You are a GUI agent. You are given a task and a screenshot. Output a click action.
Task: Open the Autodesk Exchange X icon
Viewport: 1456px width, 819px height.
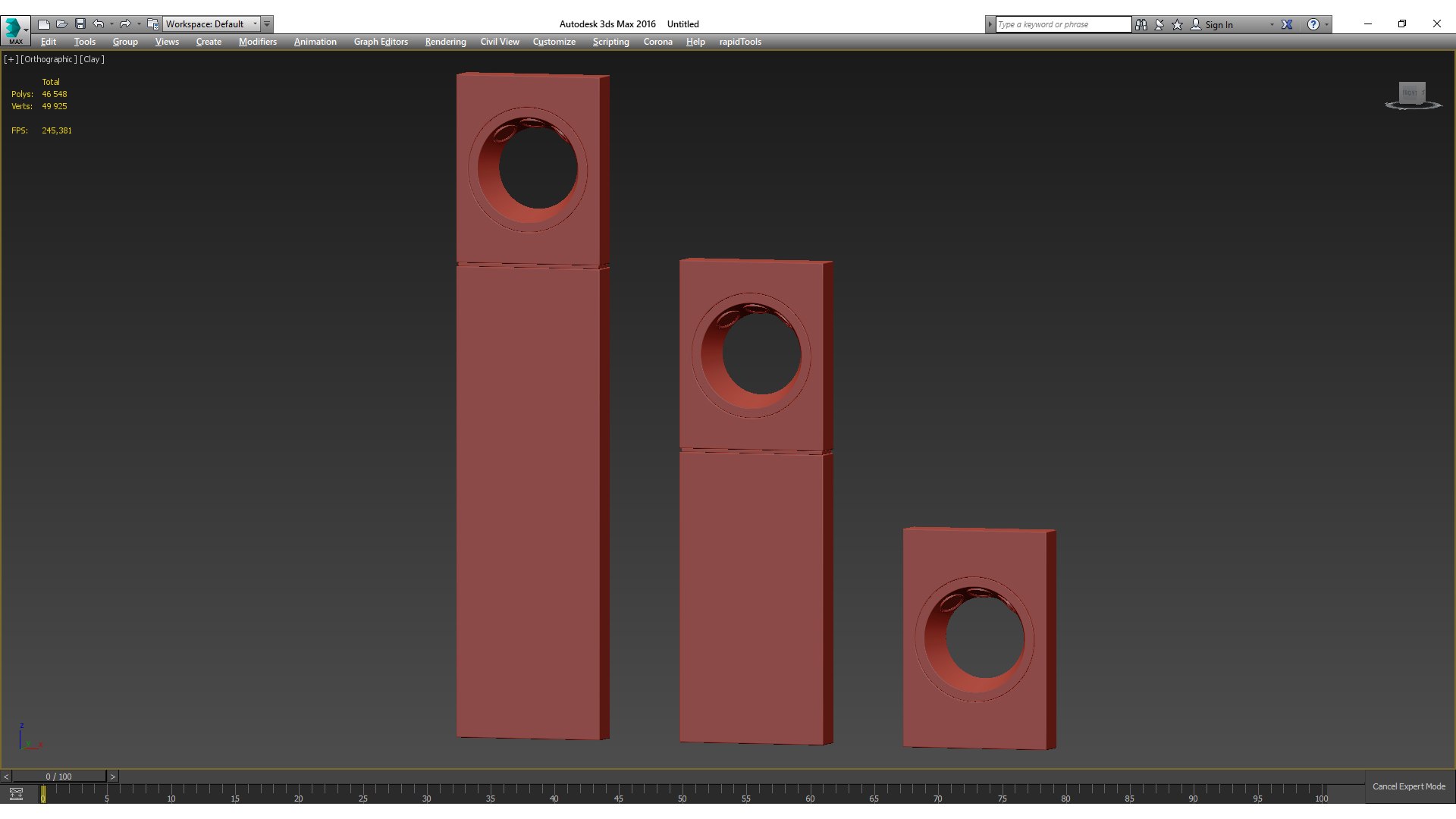pyautogui.click(x=1287, y=24)
